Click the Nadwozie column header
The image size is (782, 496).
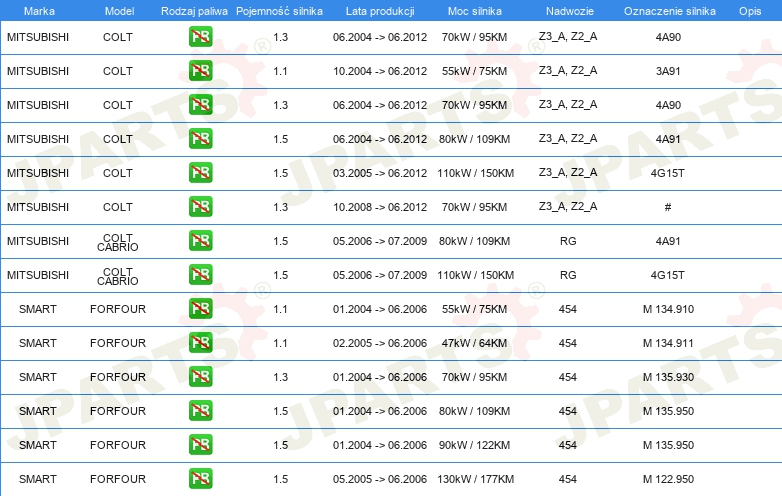coord(570,11)
